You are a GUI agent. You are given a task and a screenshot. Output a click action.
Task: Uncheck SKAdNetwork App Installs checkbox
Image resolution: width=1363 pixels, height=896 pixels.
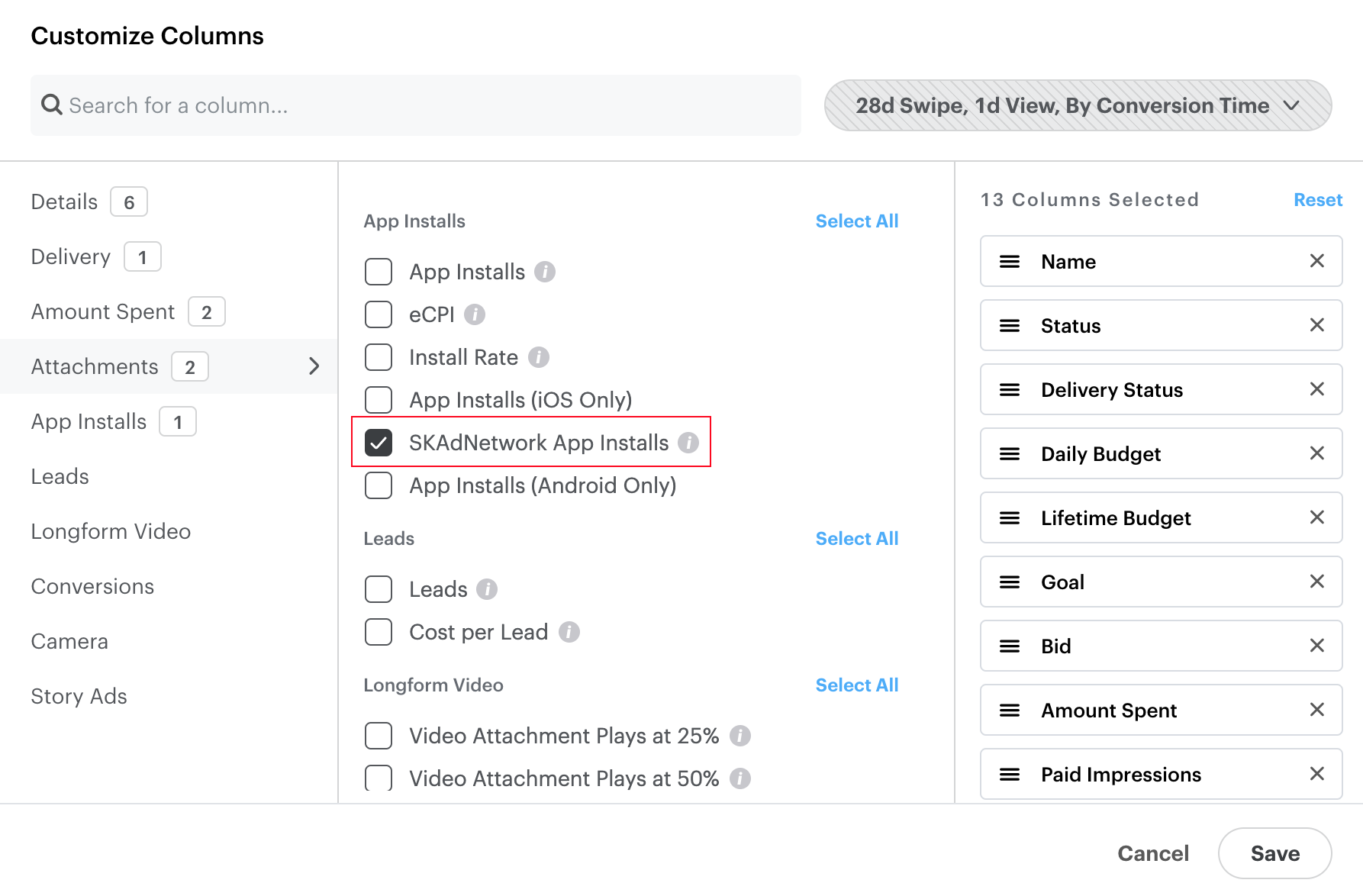click(x=379, y=443)
